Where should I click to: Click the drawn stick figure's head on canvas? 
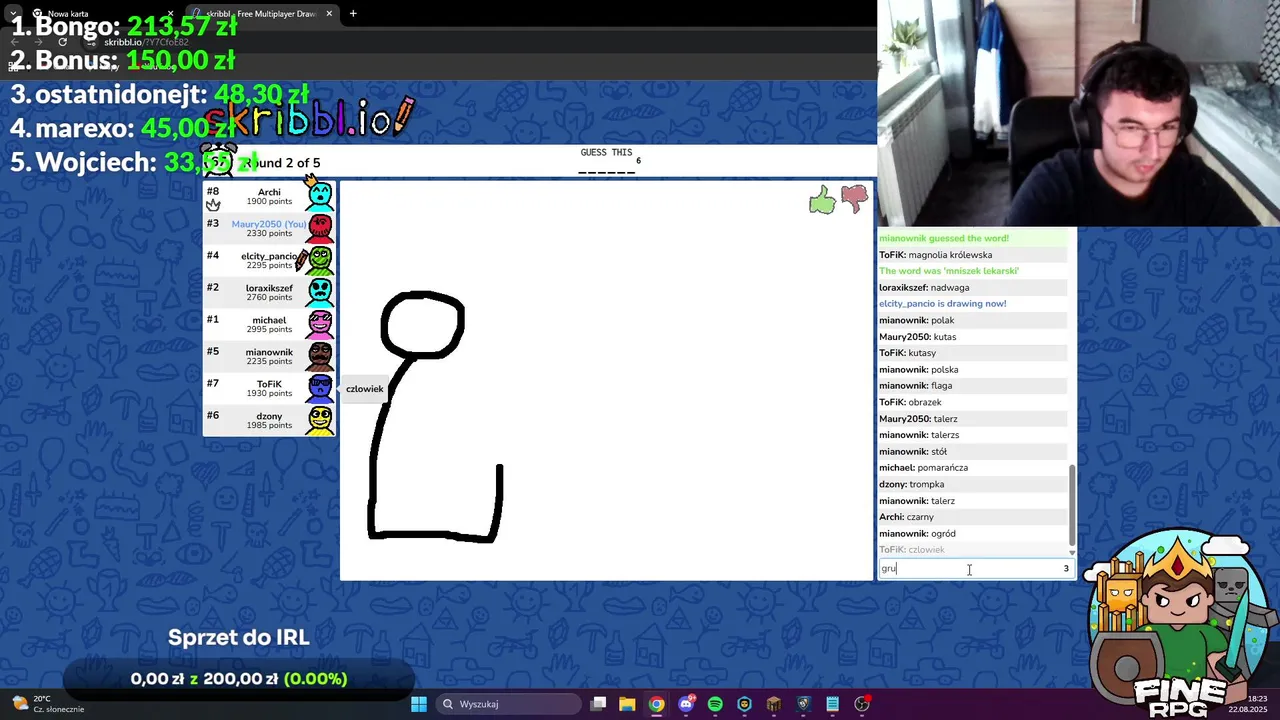[x=422, y=325]
